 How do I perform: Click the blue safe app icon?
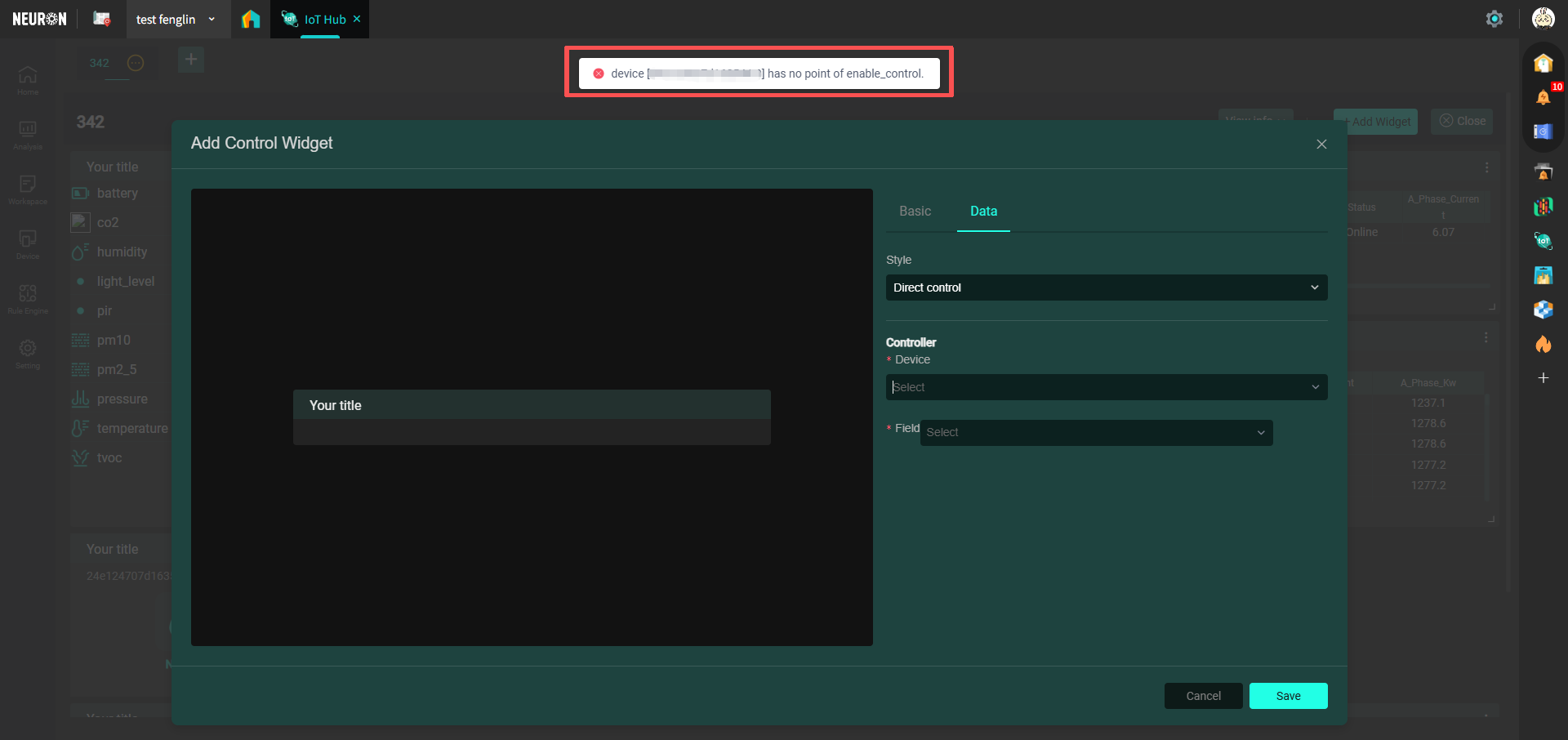tap(1543, 132)
